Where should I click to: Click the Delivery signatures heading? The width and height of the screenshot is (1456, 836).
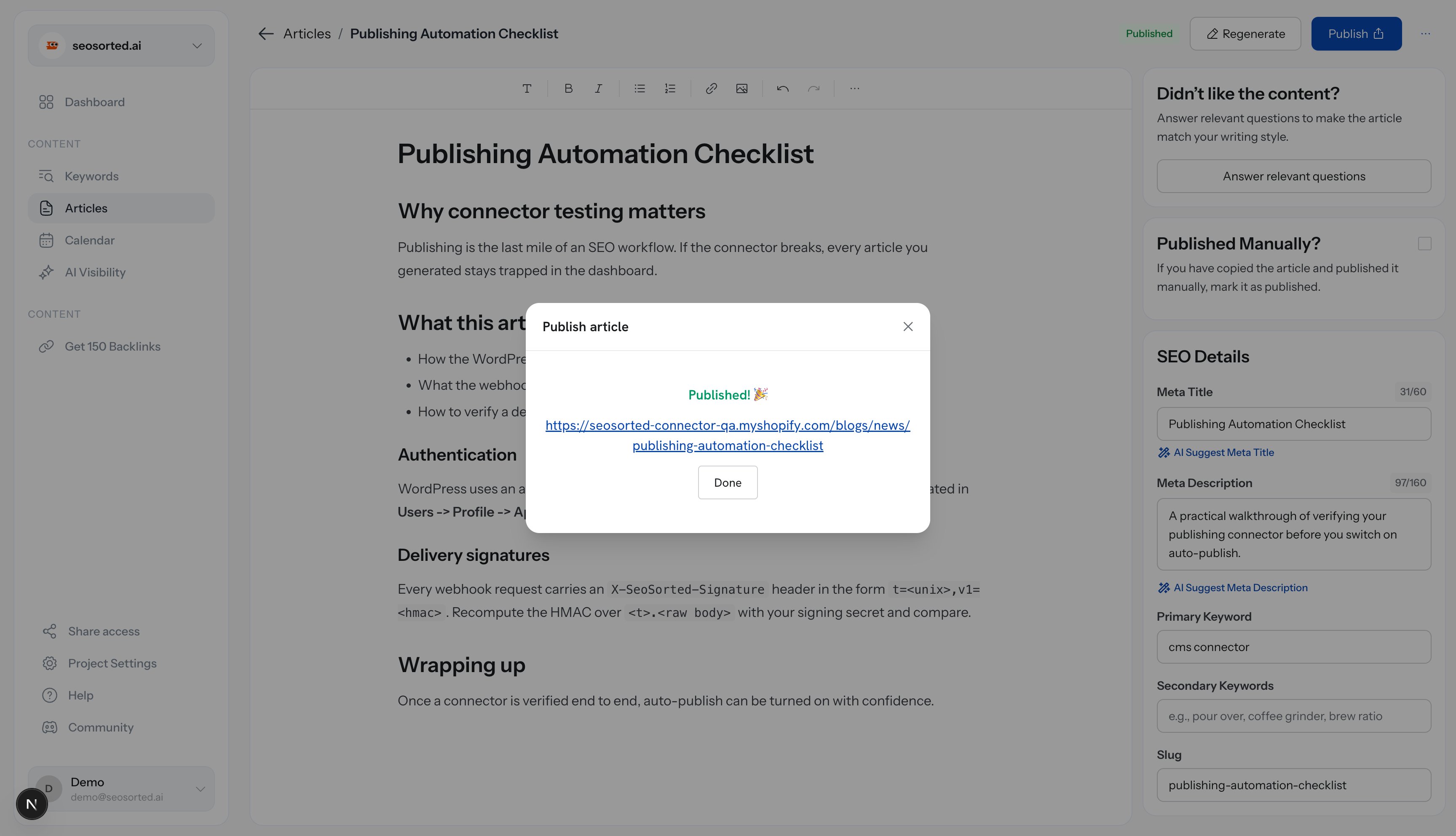[x=473, y=555]
